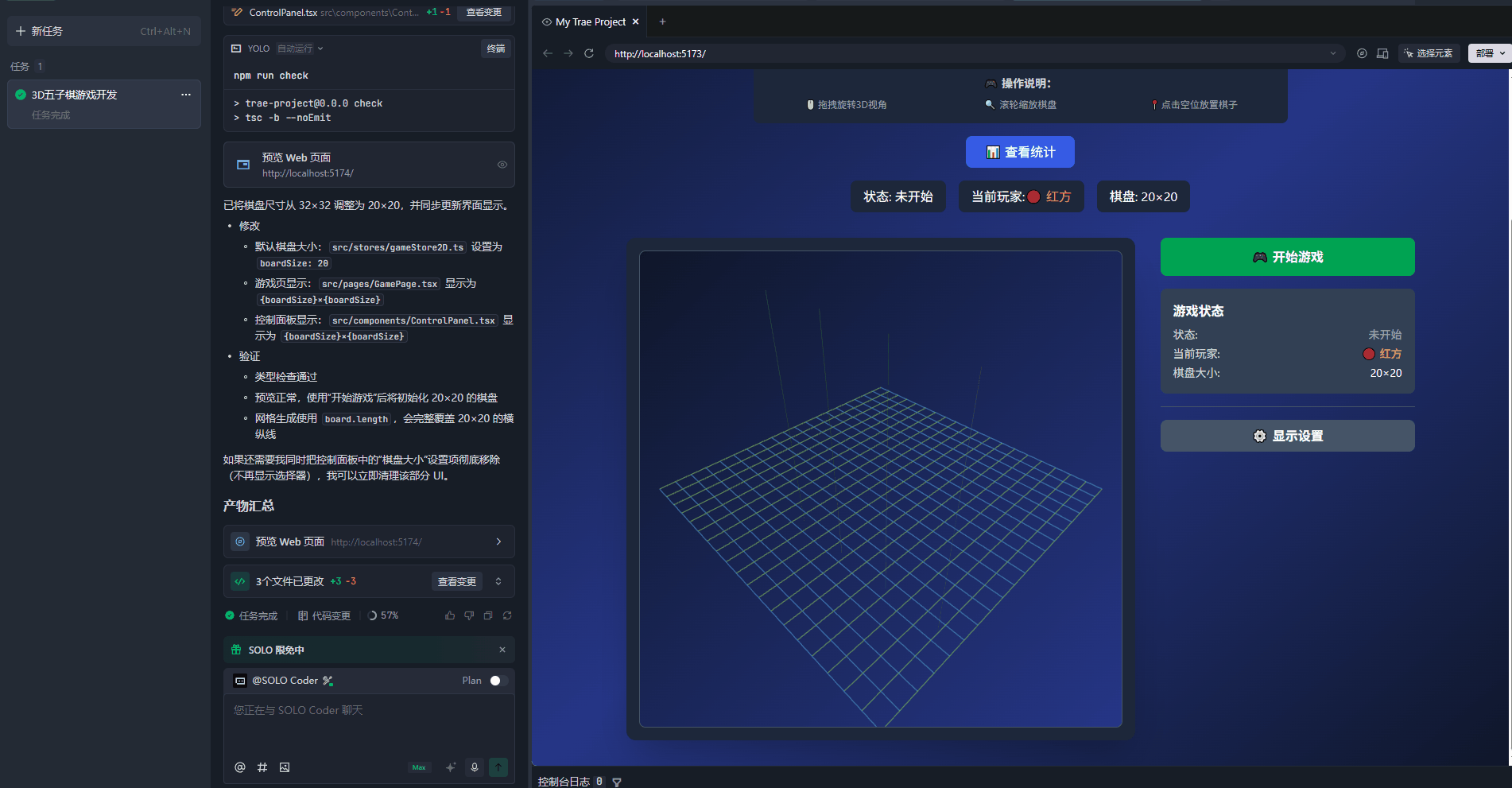Viewport: 1512px width, 788px height.
Task: Click the 开始游戏 start game button
Action: click(x=1287, y=257)
